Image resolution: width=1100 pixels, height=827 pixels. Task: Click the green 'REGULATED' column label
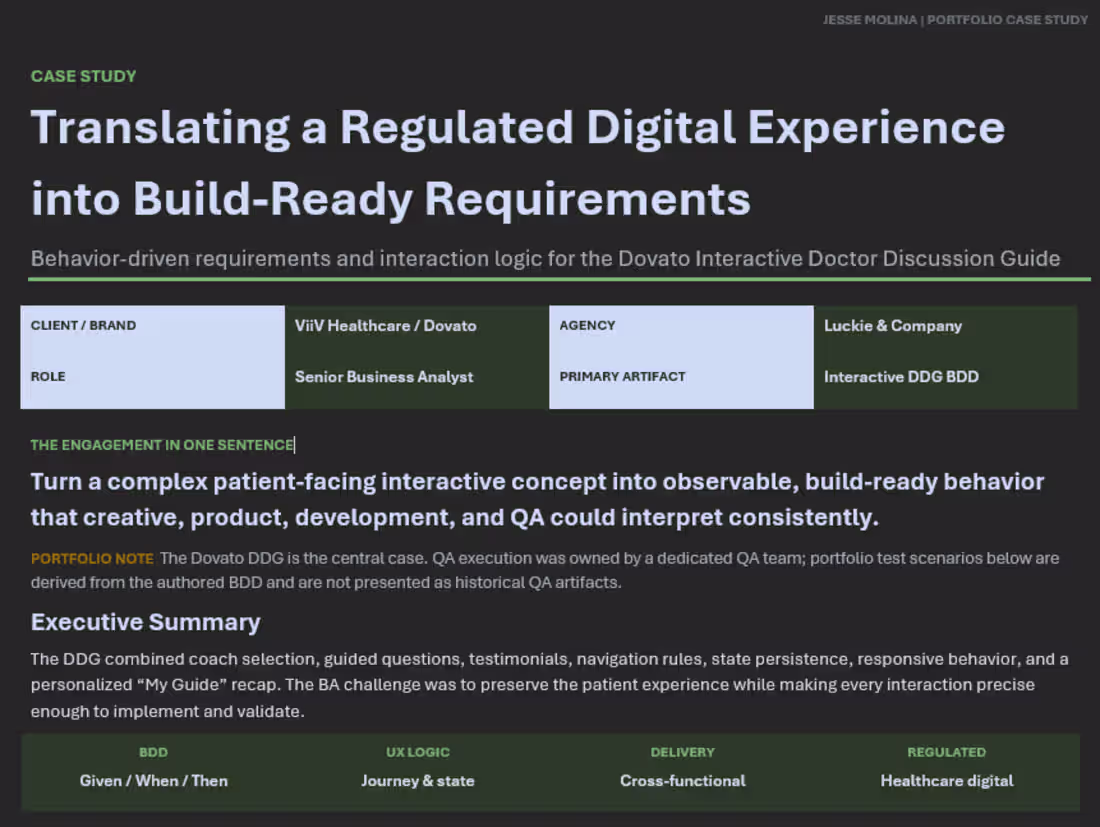point(946,752)
